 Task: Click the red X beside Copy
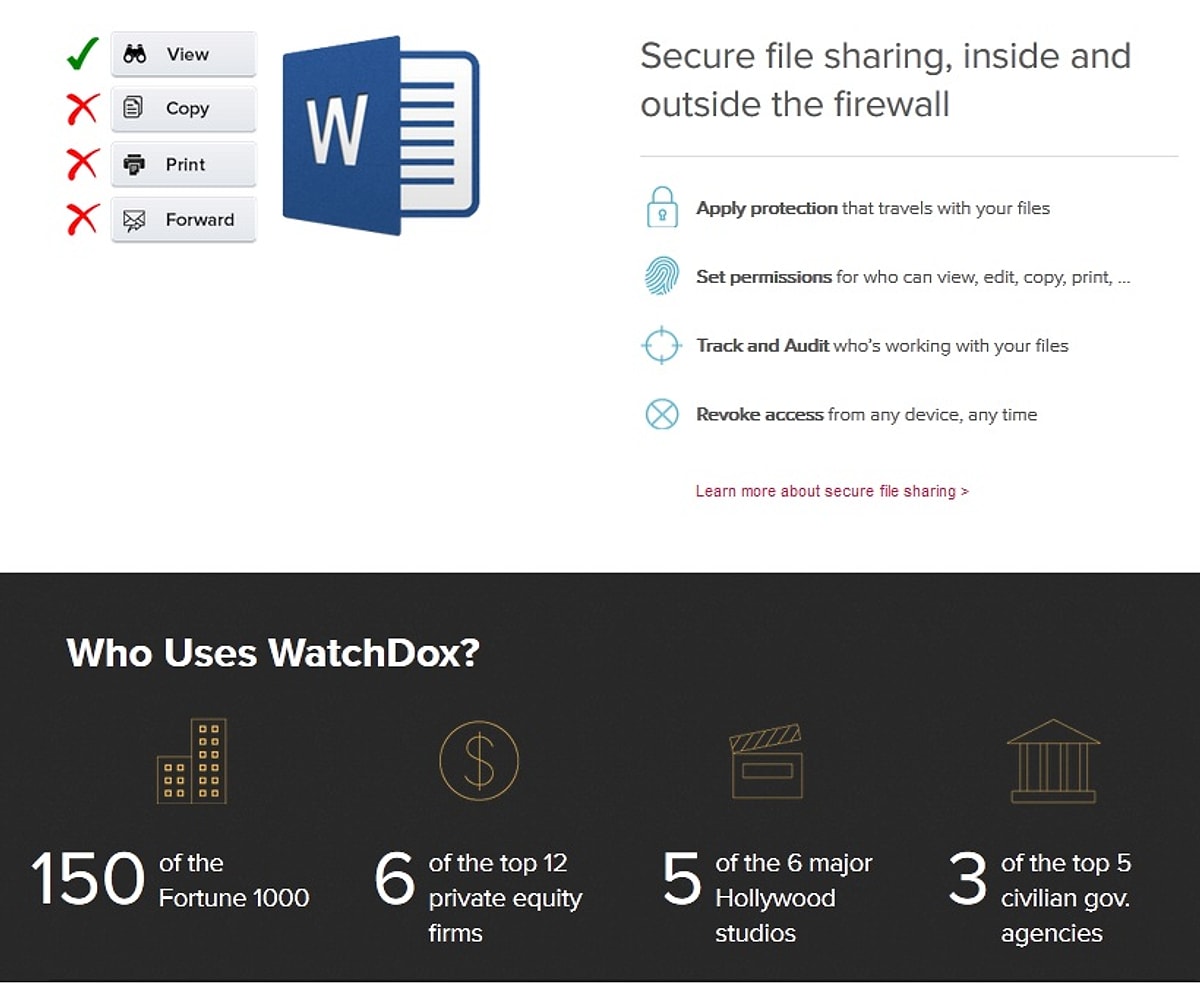82,108
